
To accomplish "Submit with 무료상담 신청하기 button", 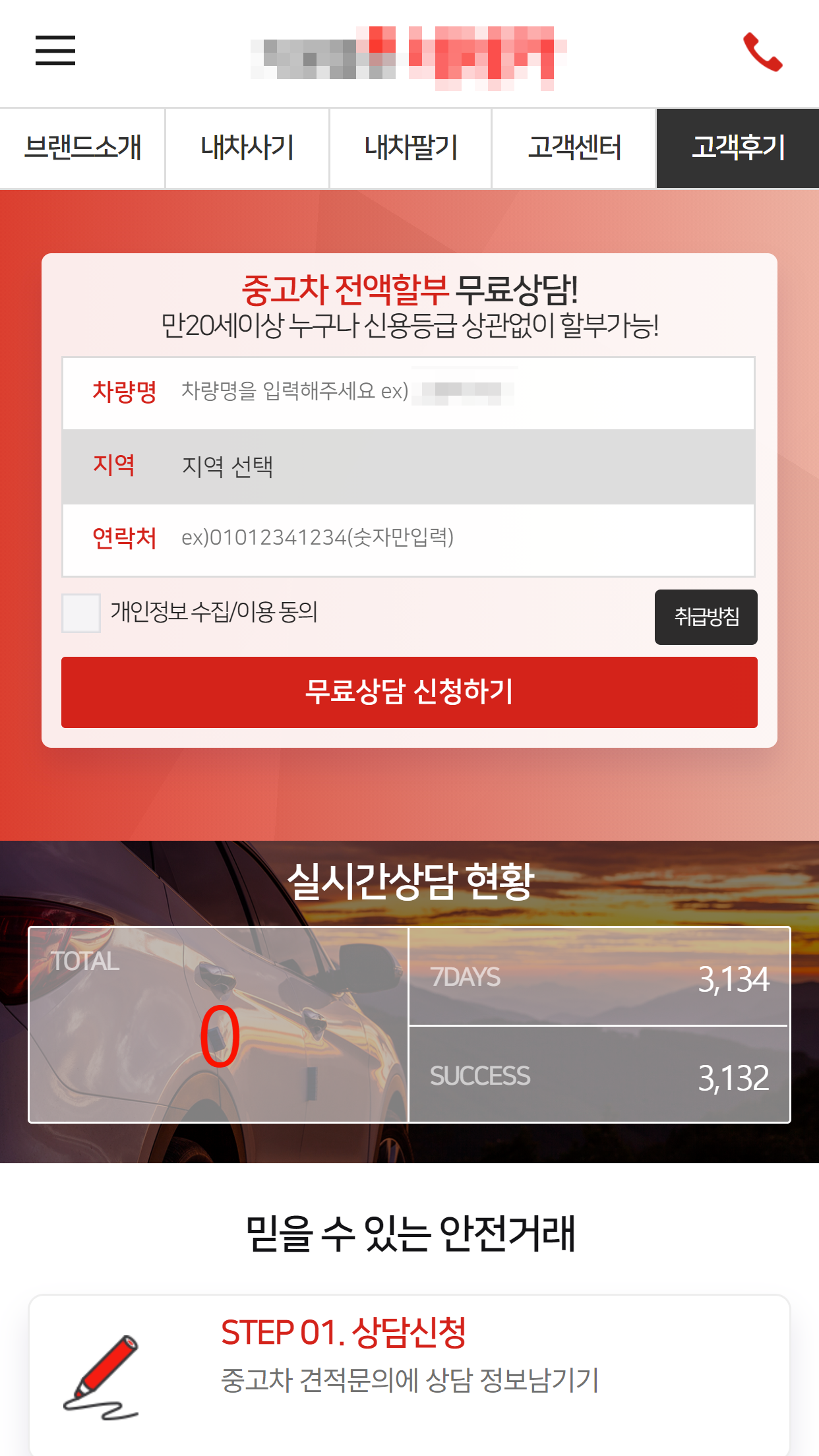I will tap(409, 692).
